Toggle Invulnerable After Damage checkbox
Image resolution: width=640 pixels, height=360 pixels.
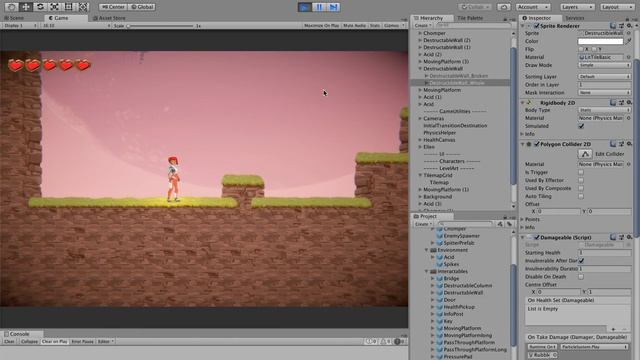(581, 260)
